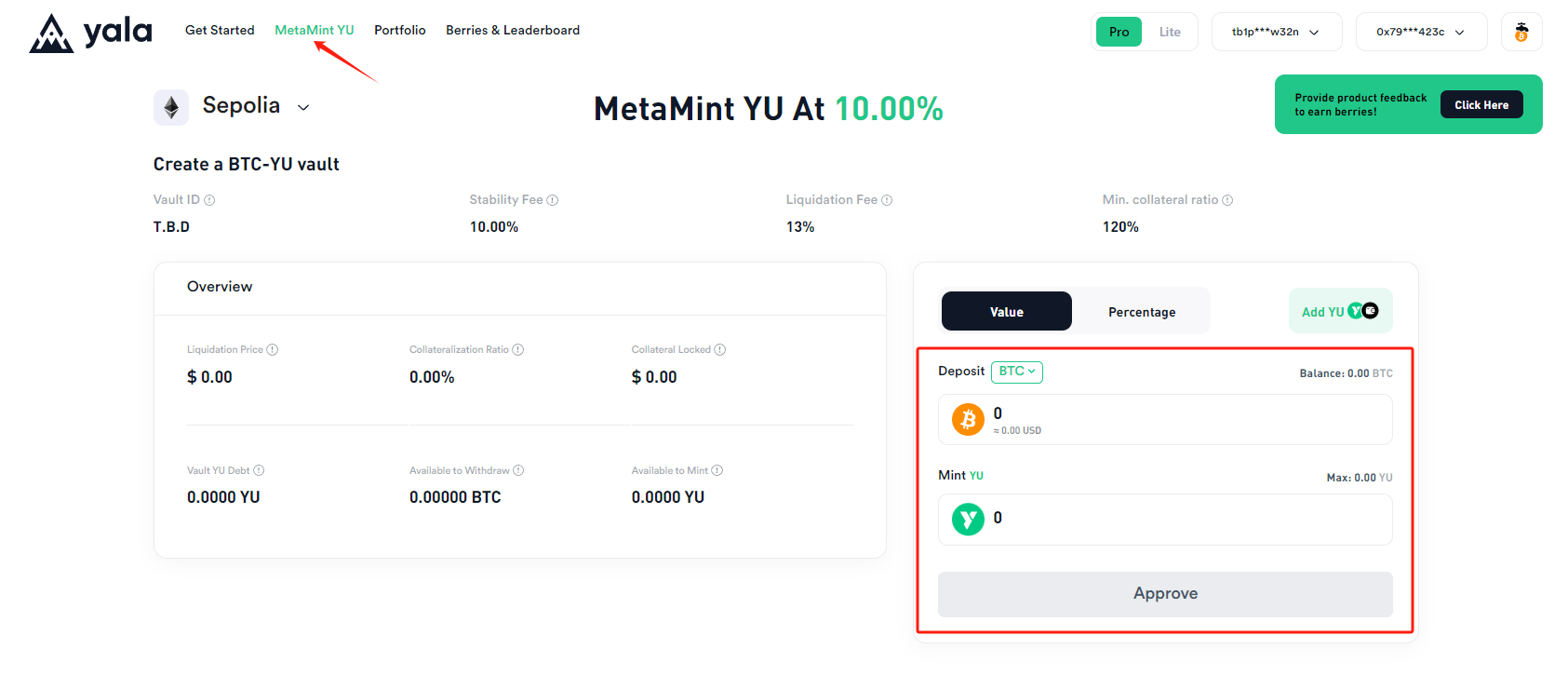Click Vault ID info icon
The height and width of the screenshot is (676, 1568).
(209, 200)
